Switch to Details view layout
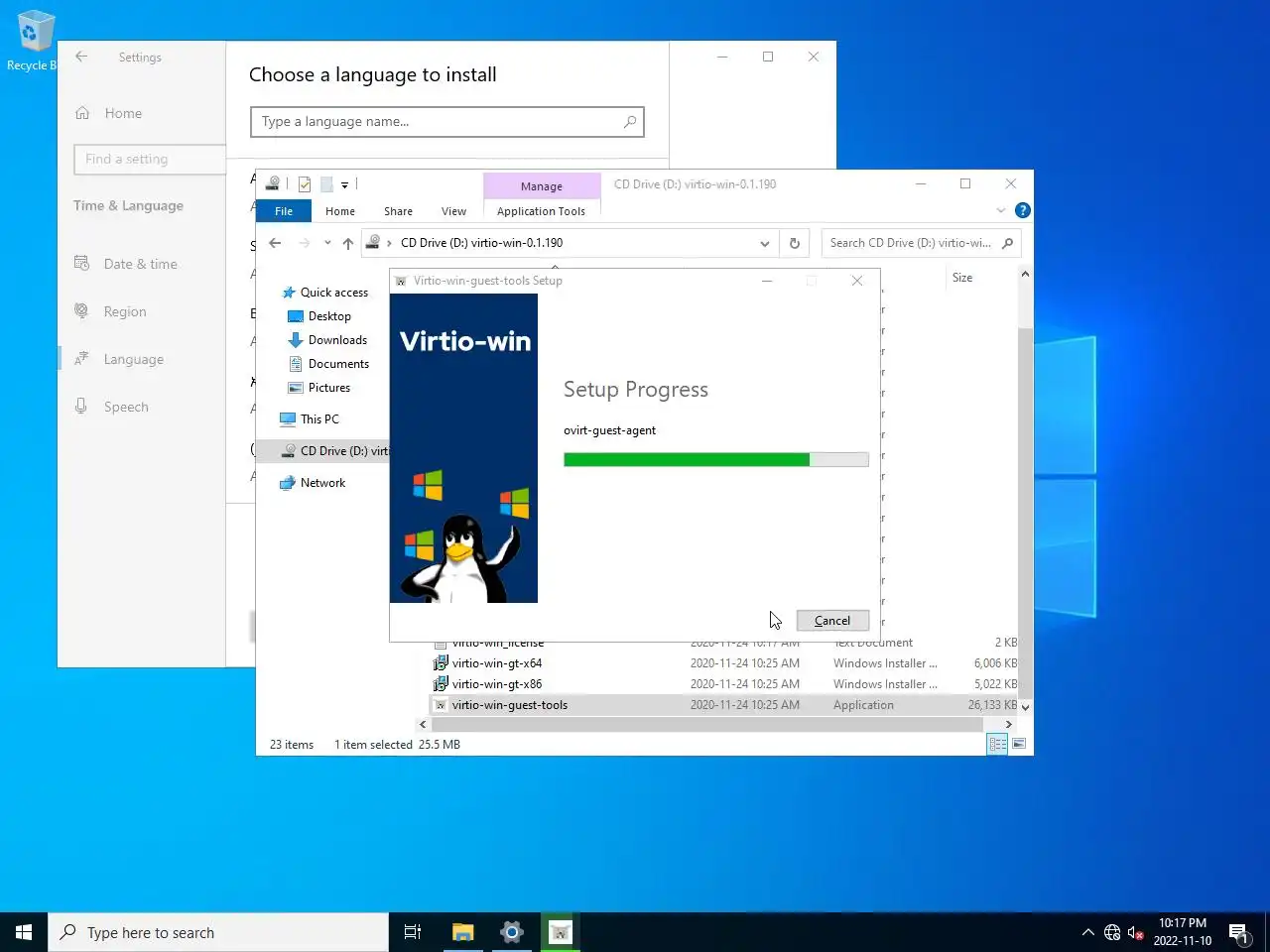 [997, 744]
